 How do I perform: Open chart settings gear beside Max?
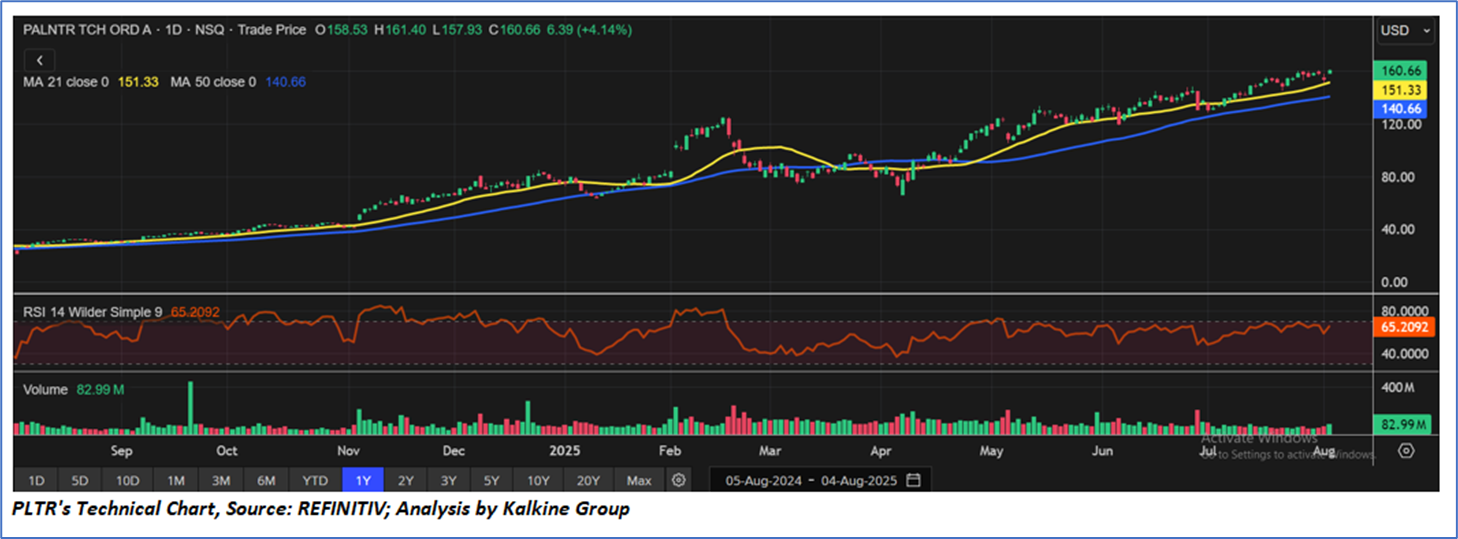[x=679, y=480]
